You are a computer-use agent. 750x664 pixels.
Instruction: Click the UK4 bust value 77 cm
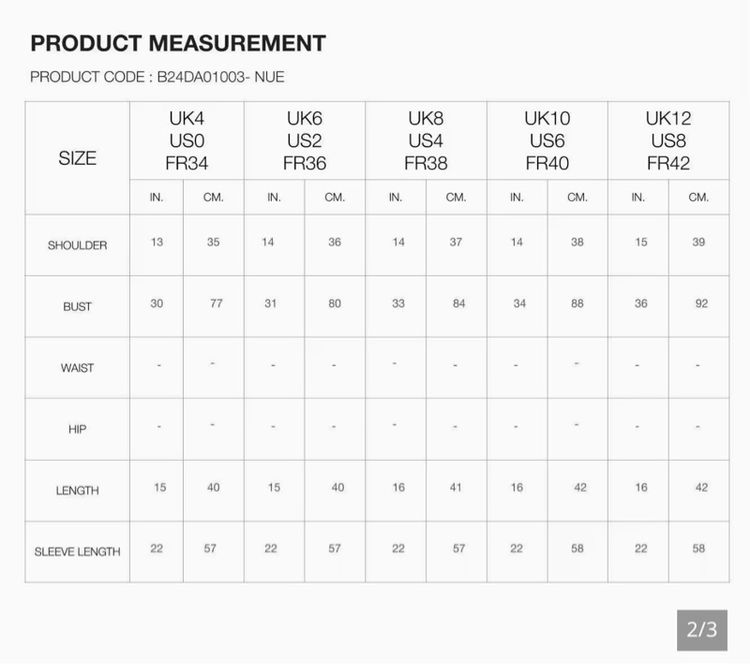(216, 303)
